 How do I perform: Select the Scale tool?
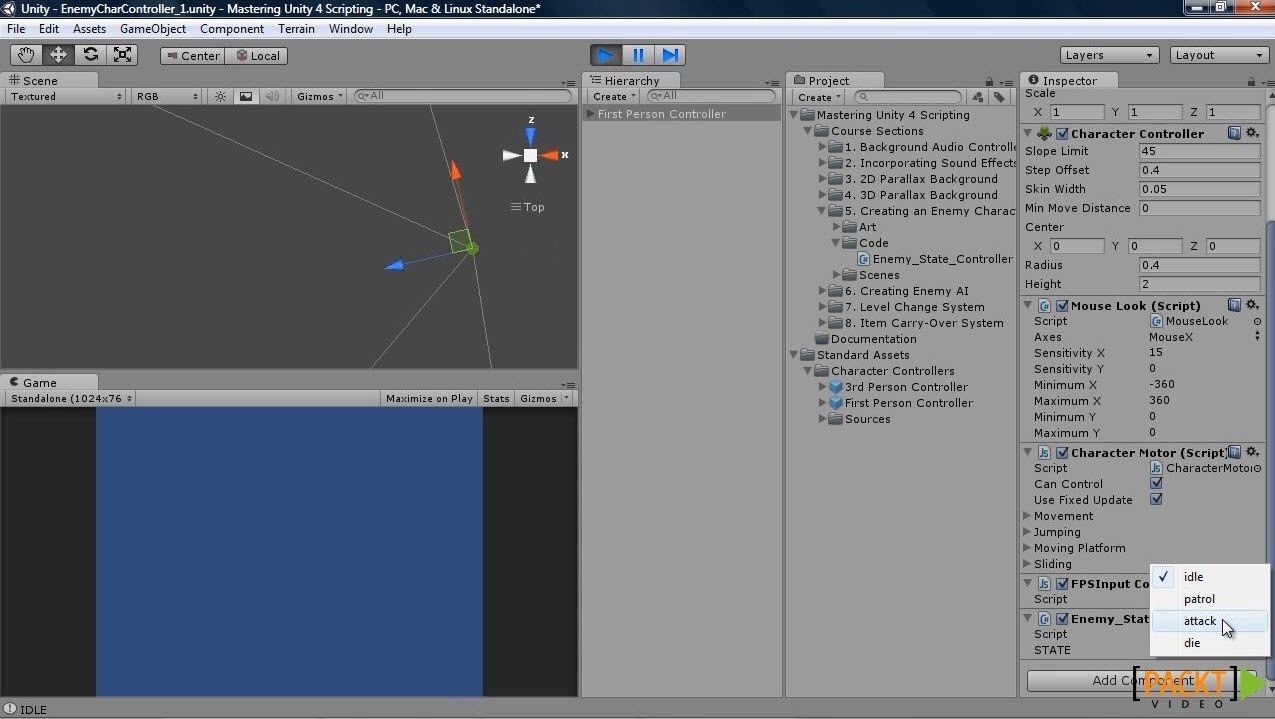point(122,55)
